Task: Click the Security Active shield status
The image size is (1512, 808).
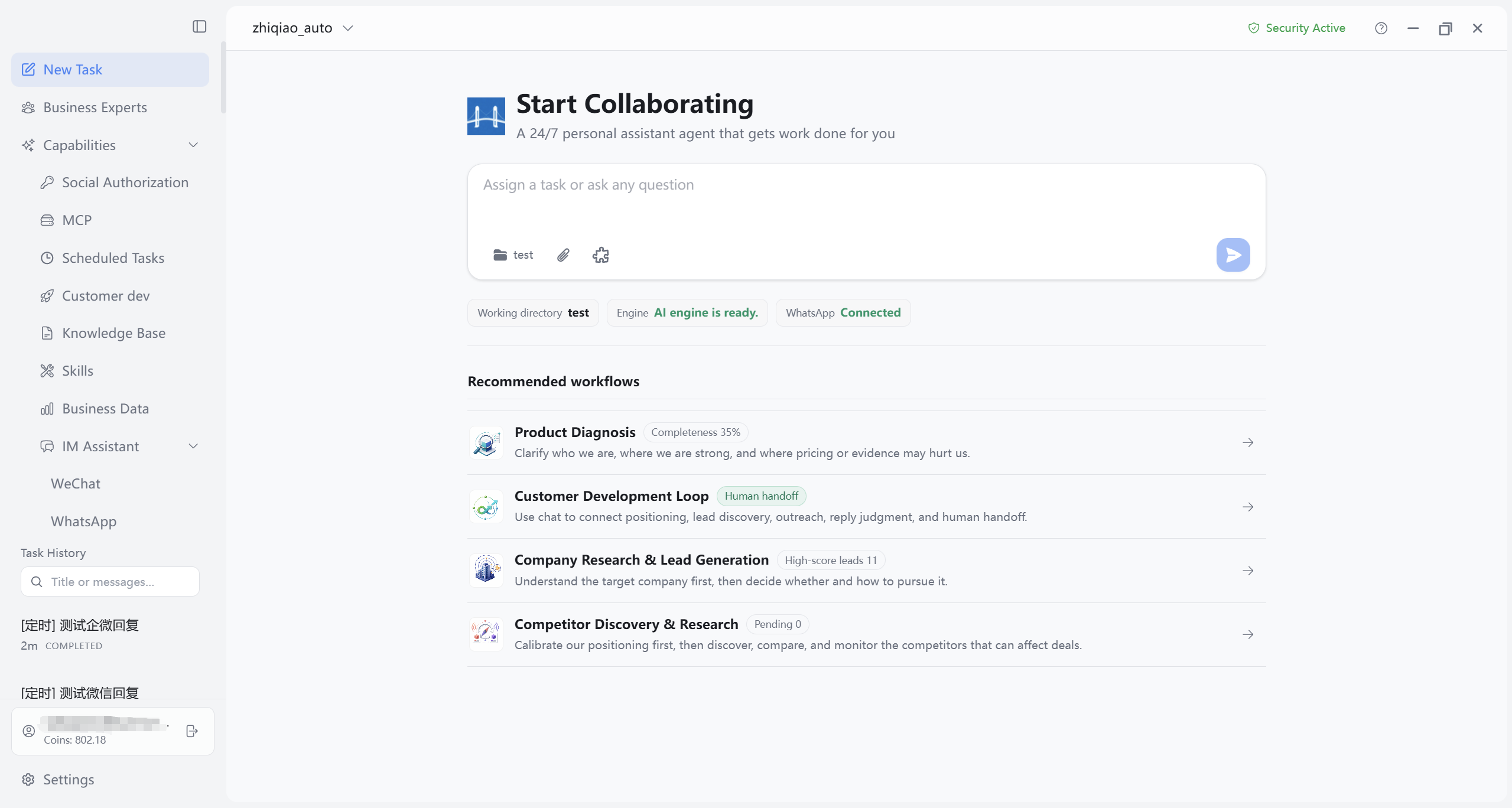Action: click(x=1296, y=28)
